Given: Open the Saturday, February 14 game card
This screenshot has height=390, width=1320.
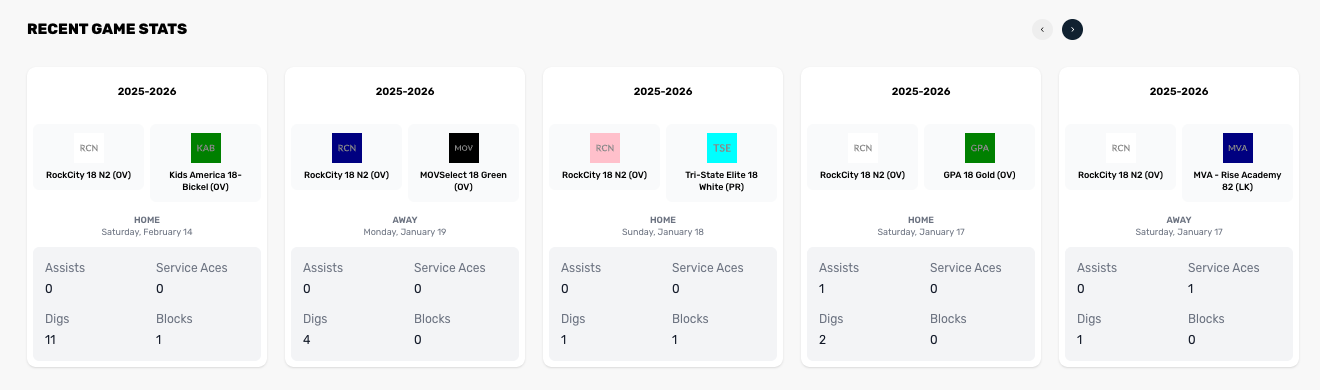Looking at the screenshot, I should [147, 217].
